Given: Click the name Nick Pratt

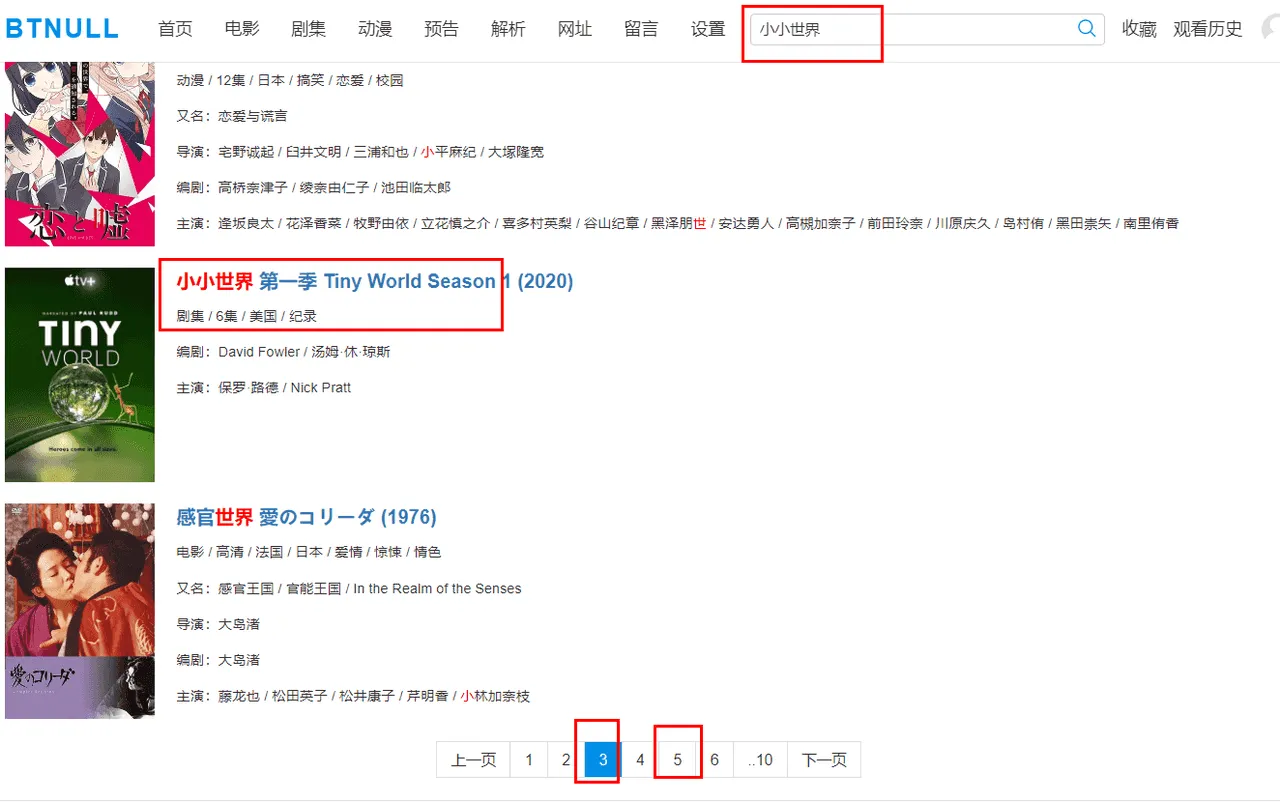Looking at the screenshot, I should tap(321, 388).
